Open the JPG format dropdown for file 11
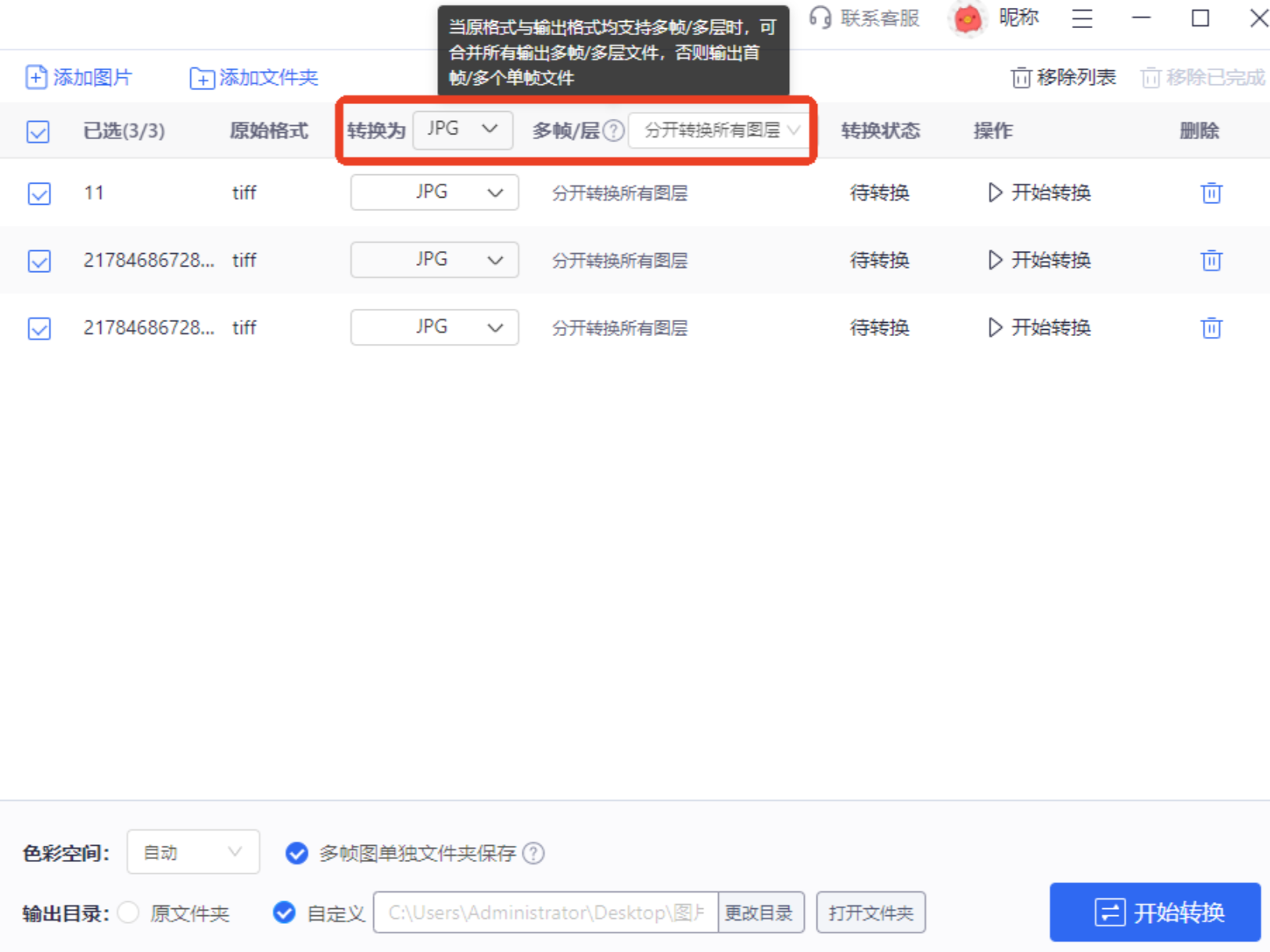Image resolution: width=1270 pixels, height=952 pixels. [x=435, y=192]
